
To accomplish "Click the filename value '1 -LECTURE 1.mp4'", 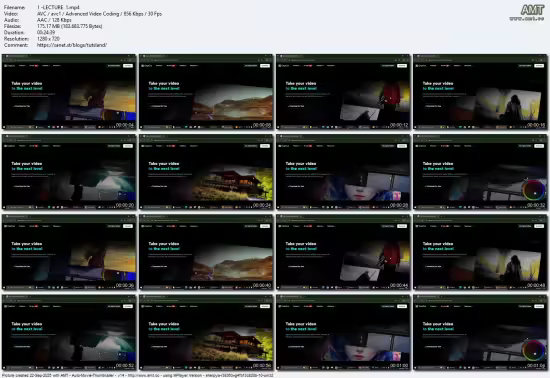I will pos(58,7).
